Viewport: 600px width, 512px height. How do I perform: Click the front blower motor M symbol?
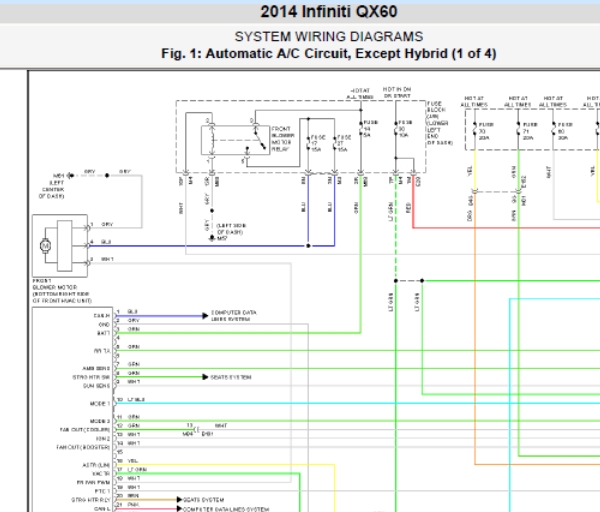(x=46, y=245)
